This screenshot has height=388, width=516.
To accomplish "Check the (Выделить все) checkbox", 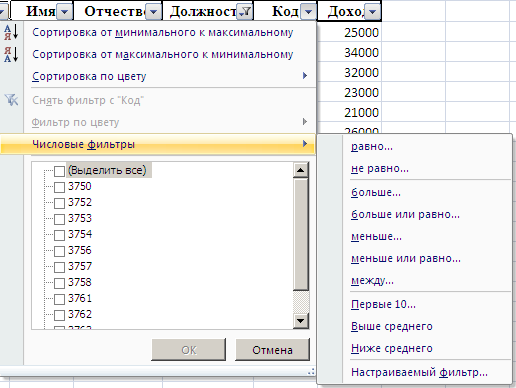I will [x=59, y=171].
